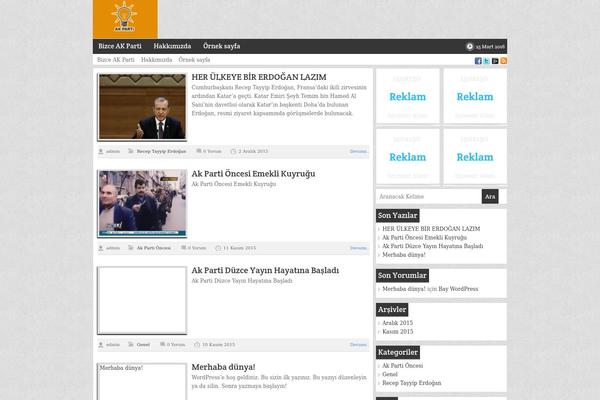
Task: Click the clock icon beside the date
Action: pos(470,46)
